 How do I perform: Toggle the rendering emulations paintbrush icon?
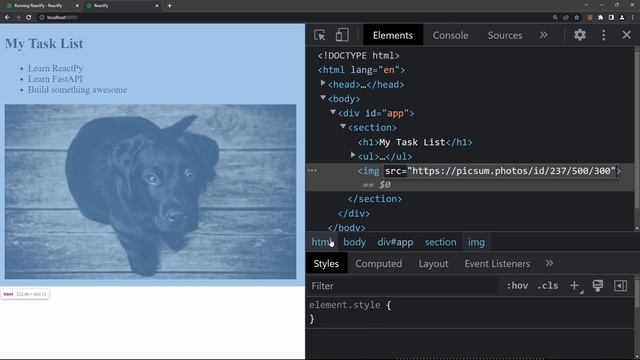[598, 286]
